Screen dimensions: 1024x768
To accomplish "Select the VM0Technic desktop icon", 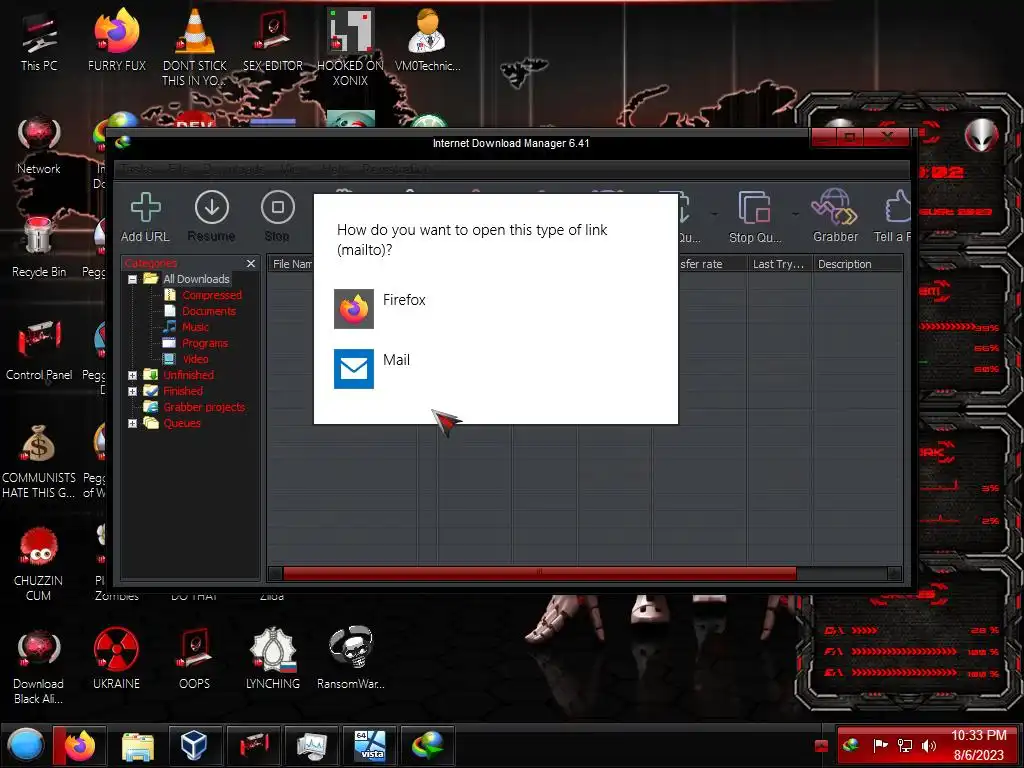I will (x=427, y=40).
